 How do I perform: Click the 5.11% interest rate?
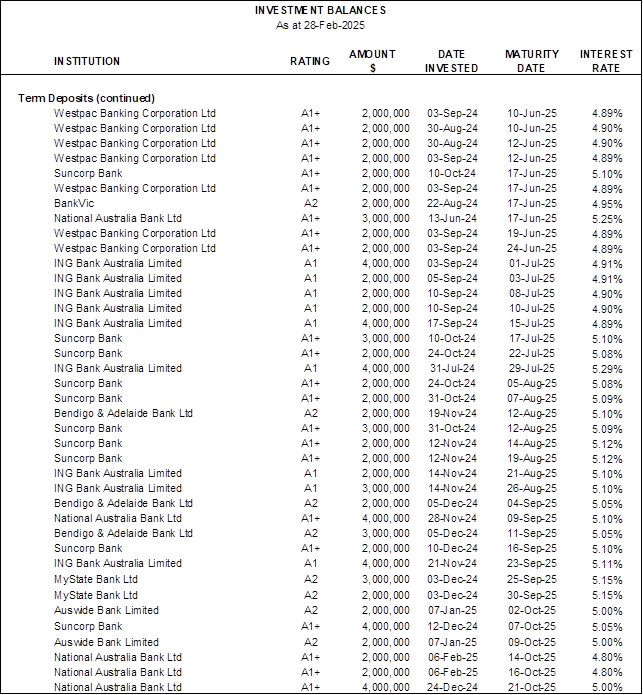(x=607, y=565)
